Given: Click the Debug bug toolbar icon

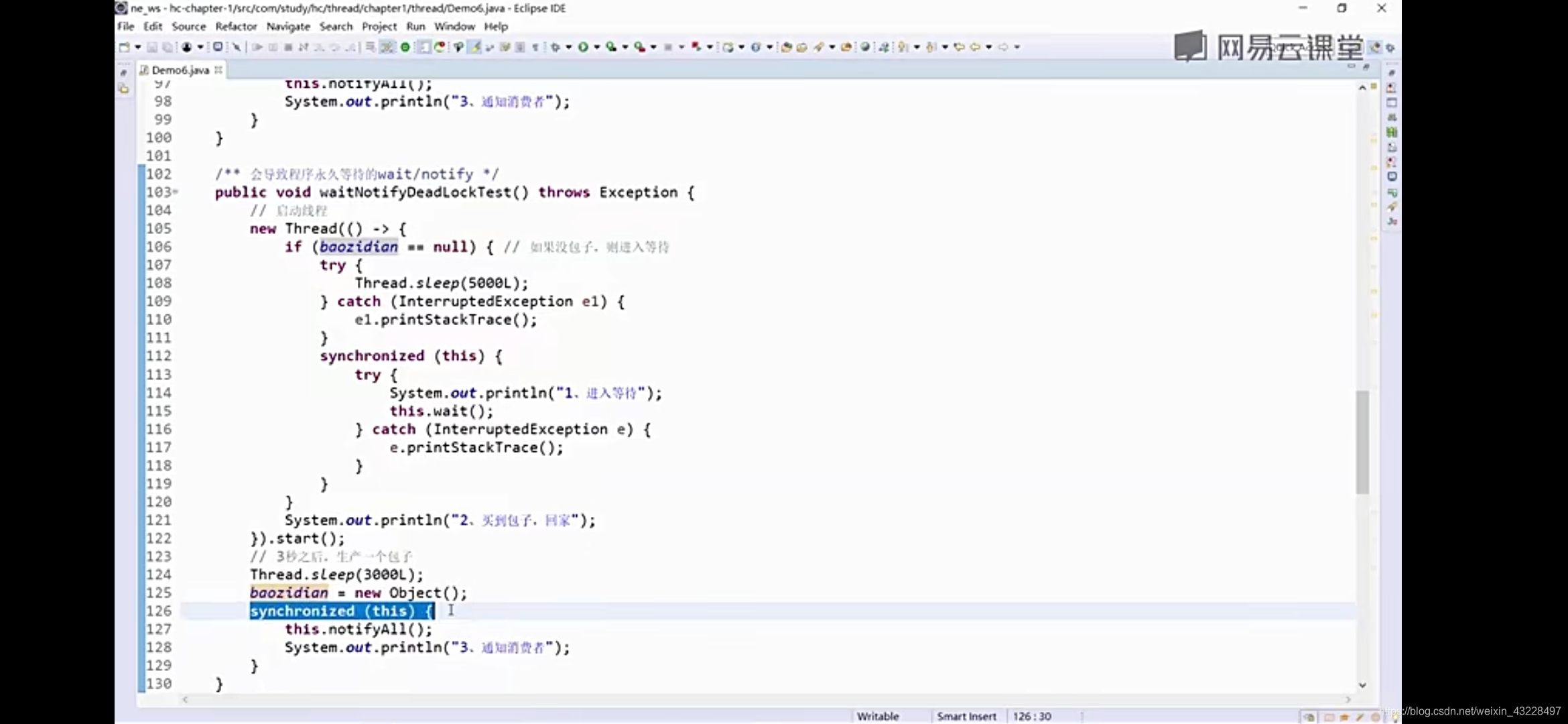Looking at the screenshot, I should coord(556,47).
